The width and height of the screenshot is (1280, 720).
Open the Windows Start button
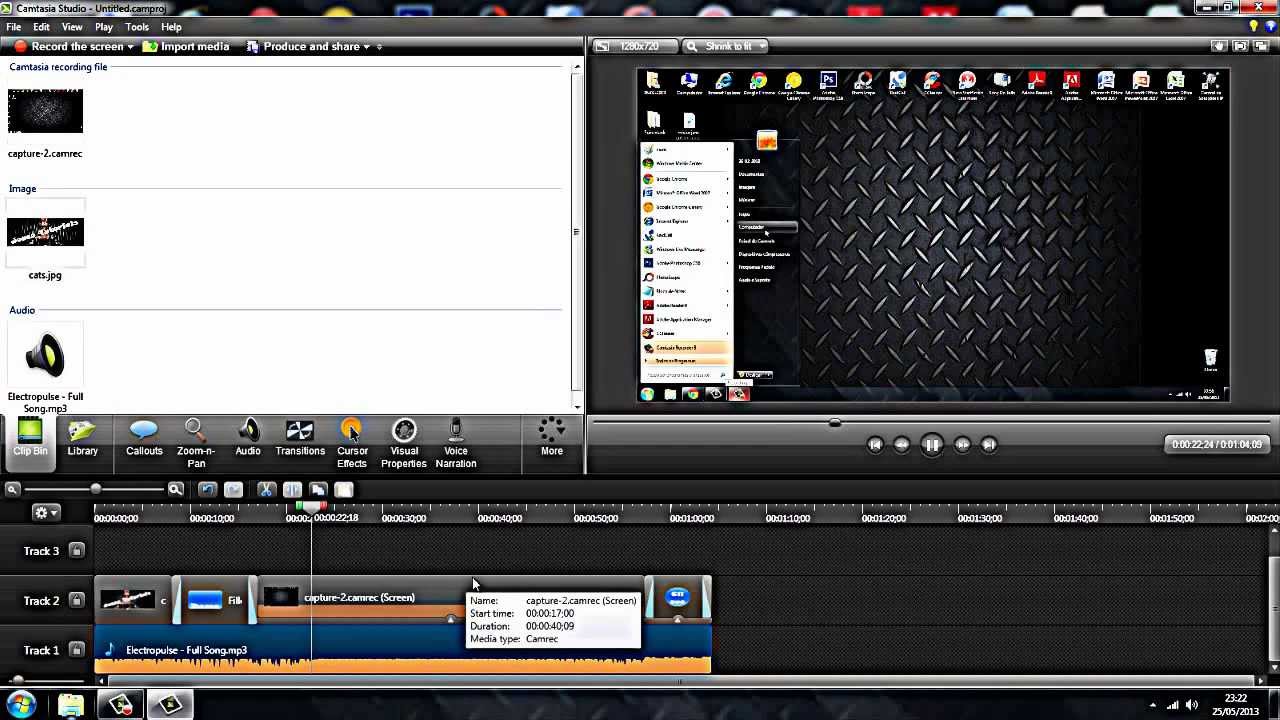pyautogui.click(x=21, y=704)
